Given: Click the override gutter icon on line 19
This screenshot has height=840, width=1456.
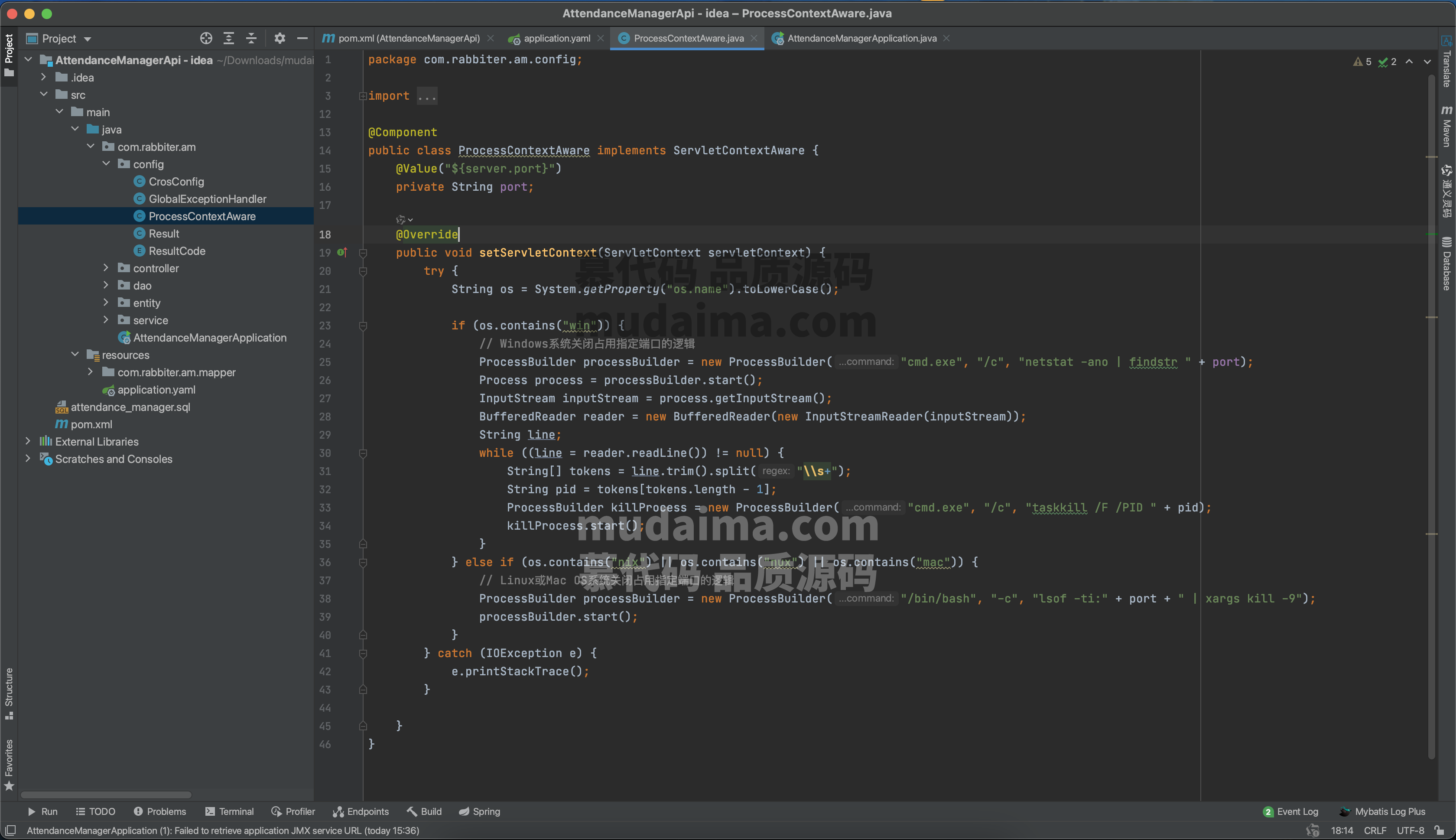Looking at the screenshot, I should 342,252.
